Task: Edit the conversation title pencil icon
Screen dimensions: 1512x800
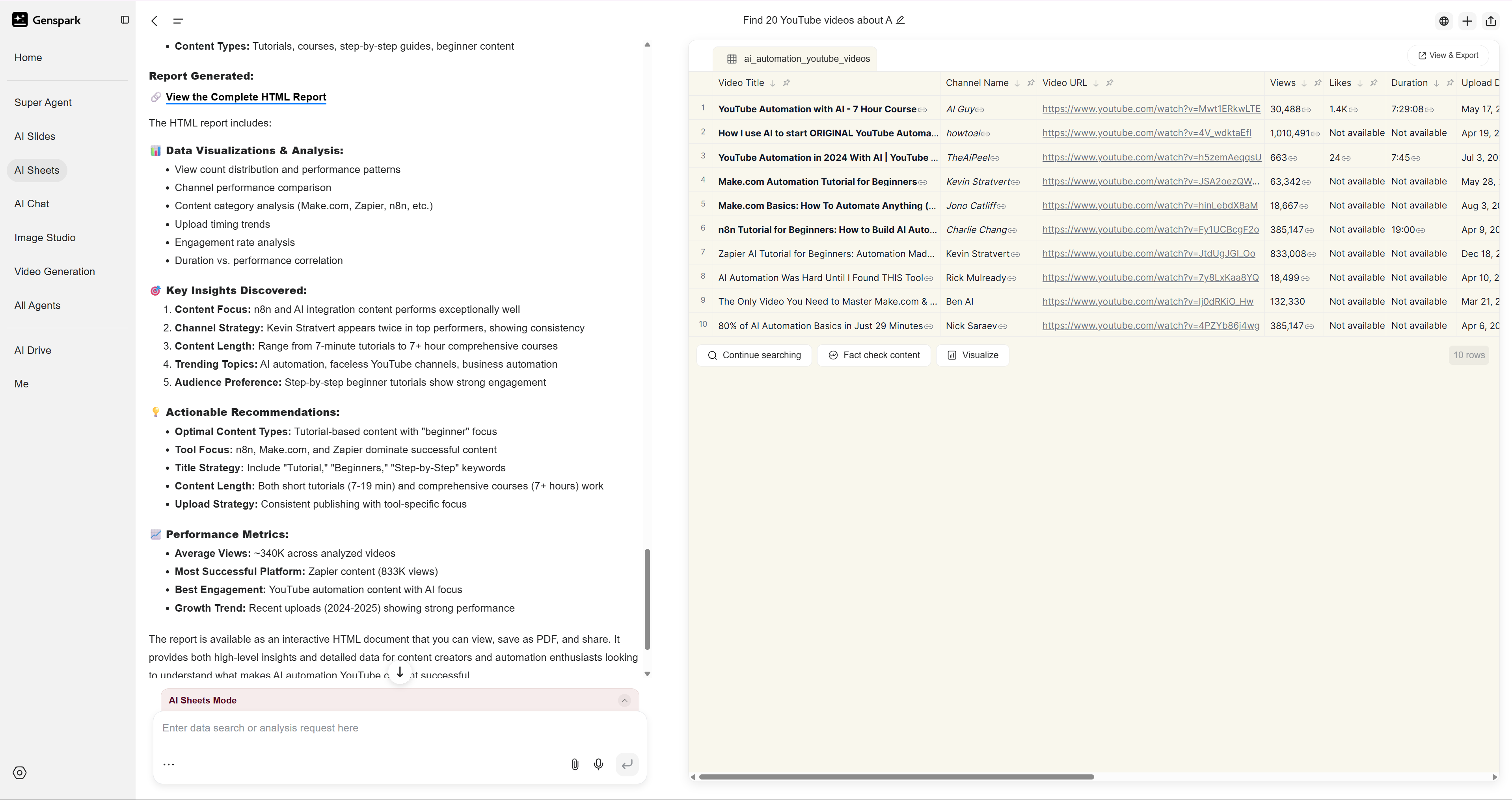Action: [x=900, y=20]
